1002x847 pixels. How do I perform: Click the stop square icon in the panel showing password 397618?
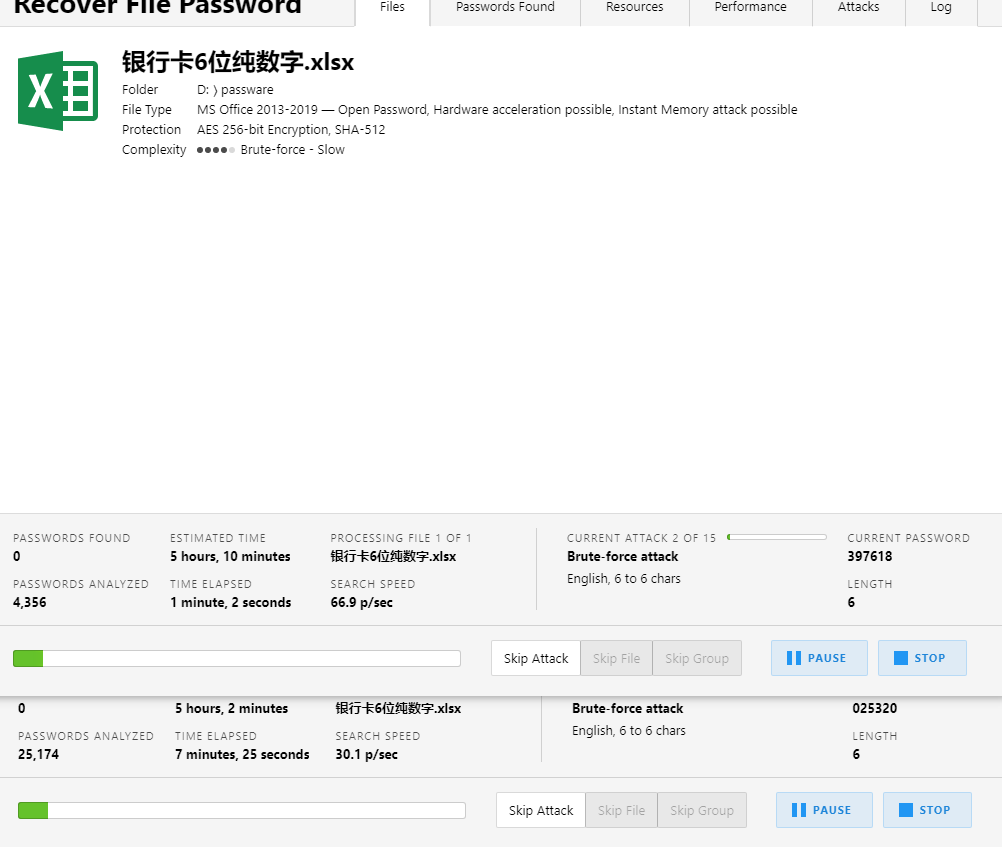[x=901, y=658]
